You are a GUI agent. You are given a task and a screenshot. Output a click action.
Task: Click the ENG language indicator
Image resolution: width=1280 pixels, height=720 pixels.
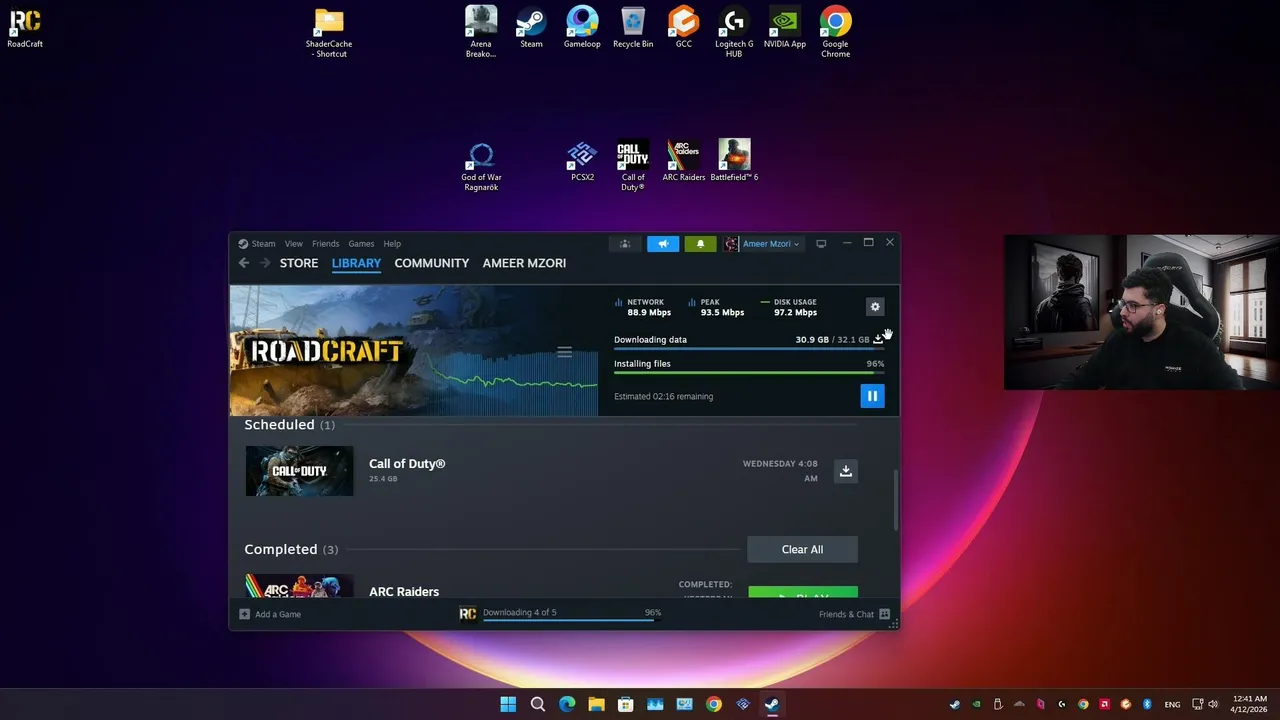pyautogui.click(x=1172, y=704)
